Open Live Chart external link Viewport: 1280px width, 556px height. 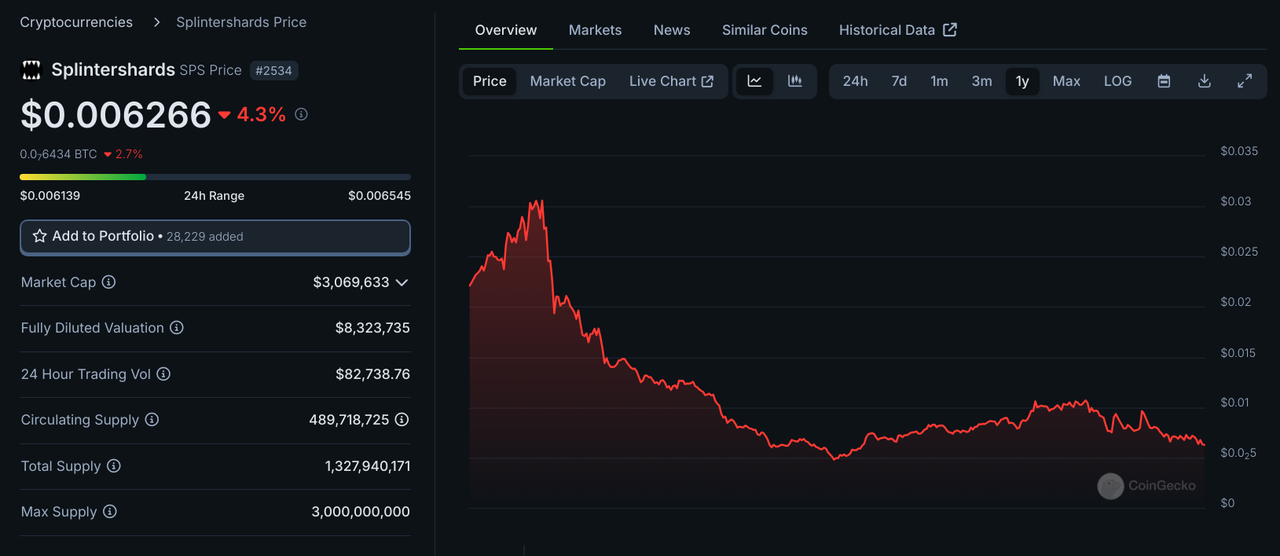(671, 81)
